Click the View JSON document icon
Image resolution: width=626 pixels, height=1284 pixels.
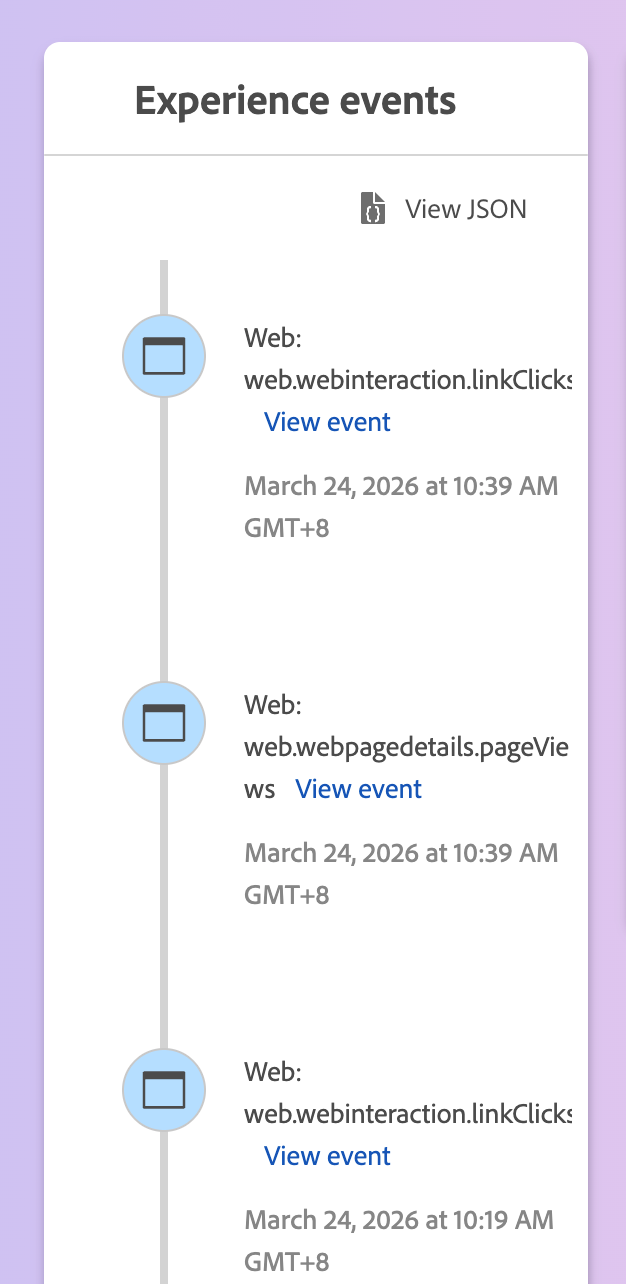(373, 209)
